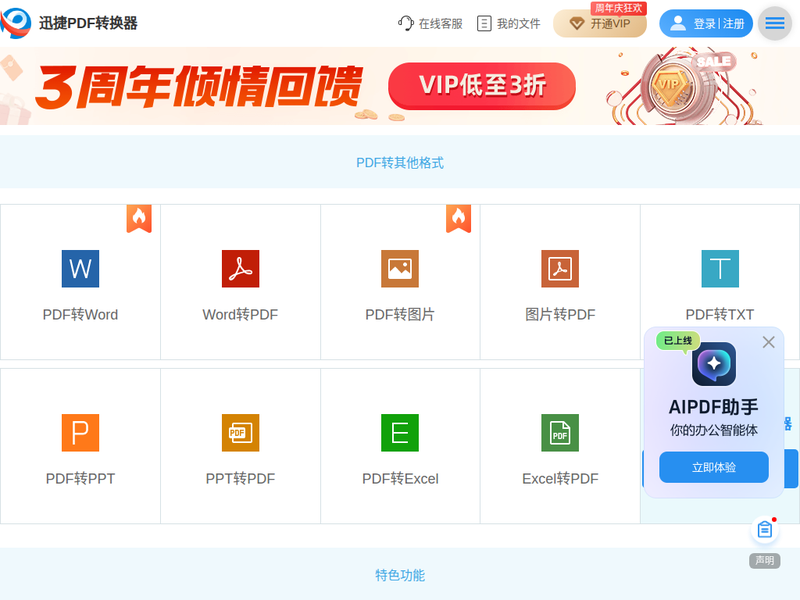Click the 登录|注册 login button
The height and width of the screenshot is (600, 800).
coord(706,24)
